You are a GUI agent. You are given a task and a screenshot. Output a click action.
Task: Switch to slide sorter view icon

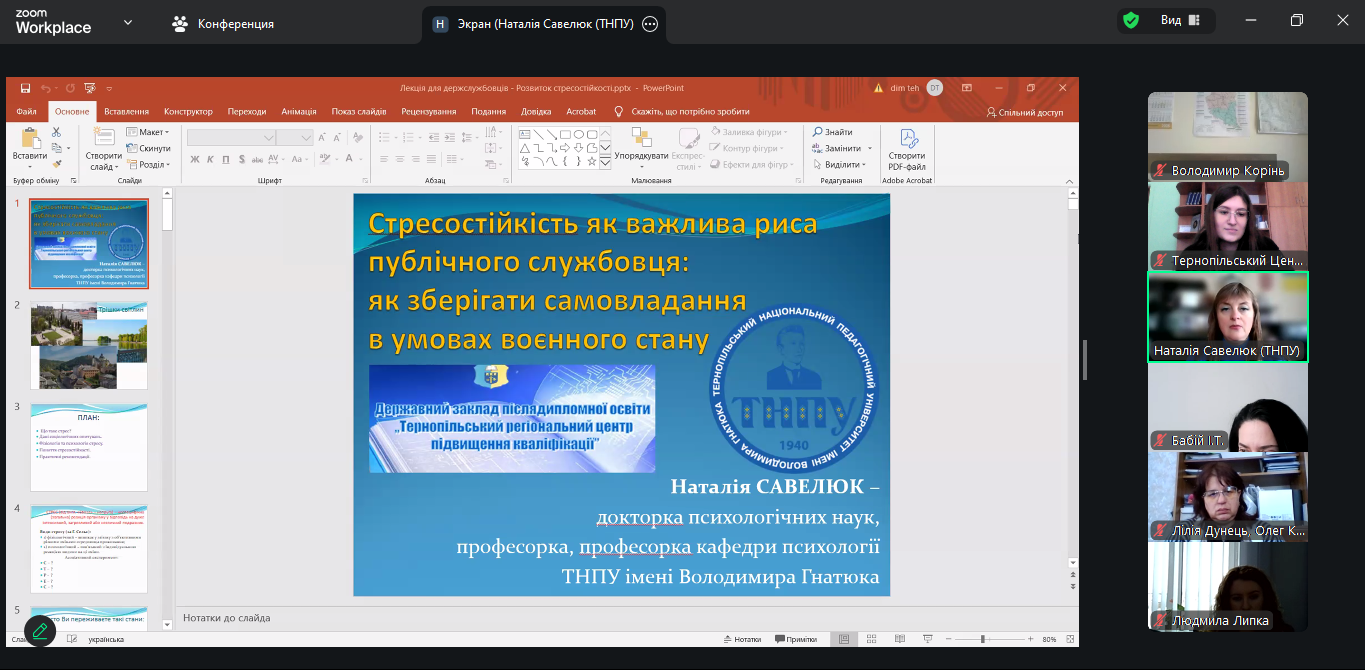[873, 639]
